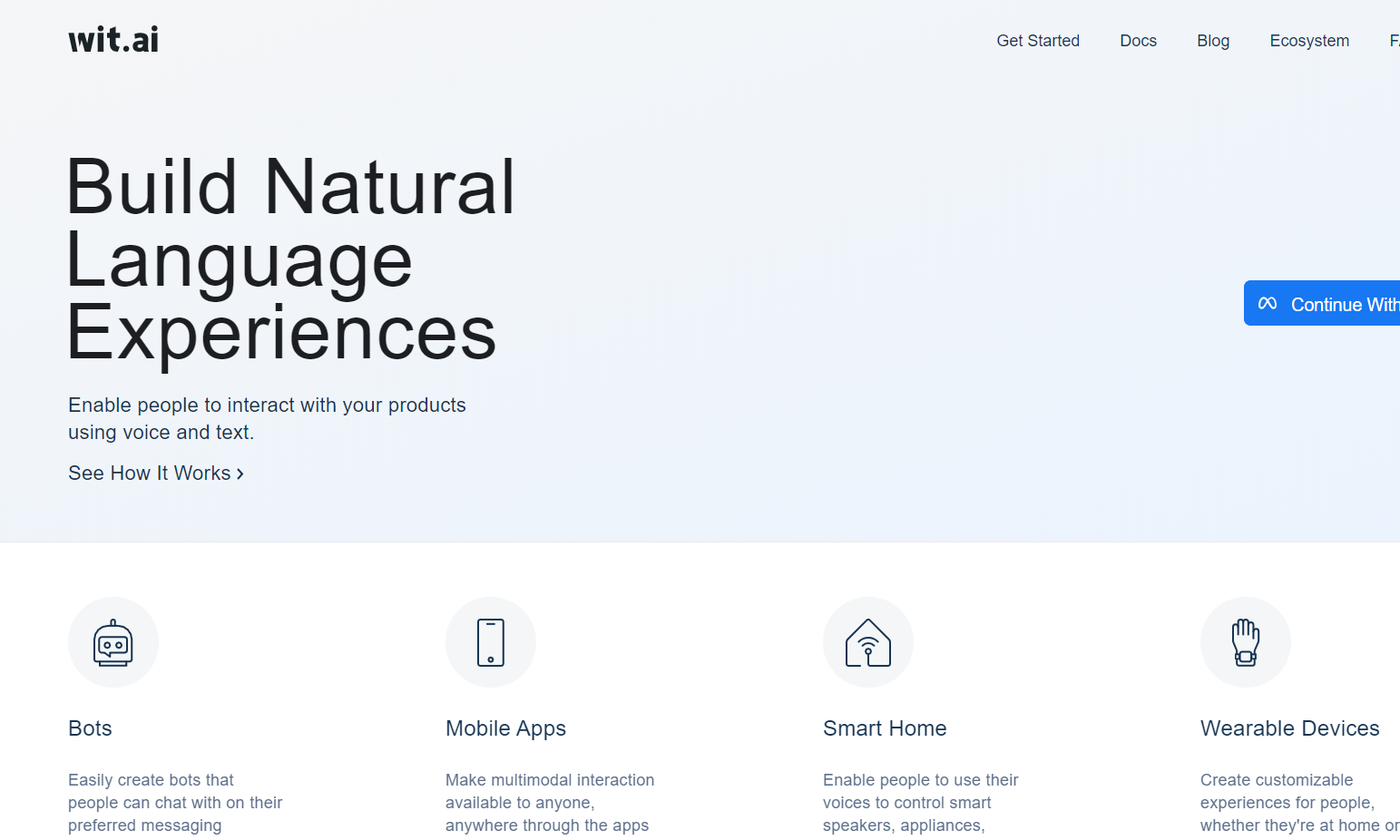Viewport: 1400px width, 840px height.
Task: Follow the See How It Works link
Action: (x=150, y=474)
